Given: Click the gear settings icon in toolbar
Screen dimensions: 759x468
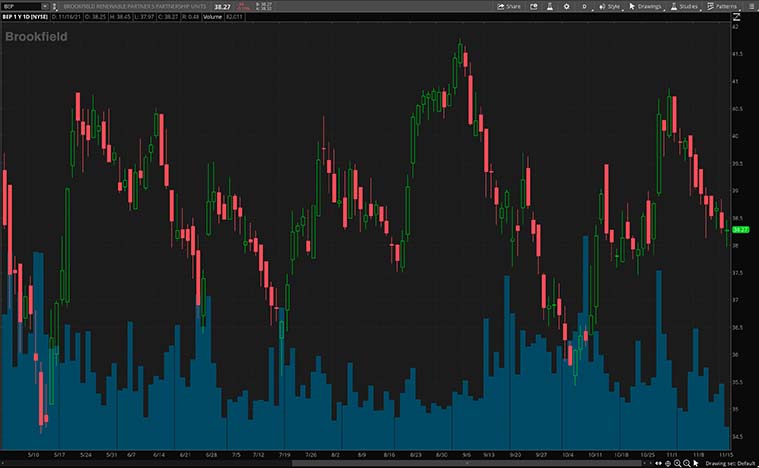Looking at the screenshot, I should pyautogui.click(x=568, y=6).
